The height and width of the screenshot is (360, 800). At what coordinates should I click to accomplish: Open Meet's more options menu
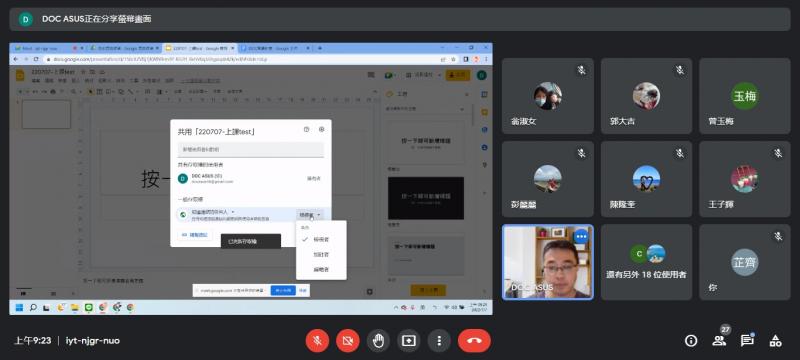coord(439,341)
